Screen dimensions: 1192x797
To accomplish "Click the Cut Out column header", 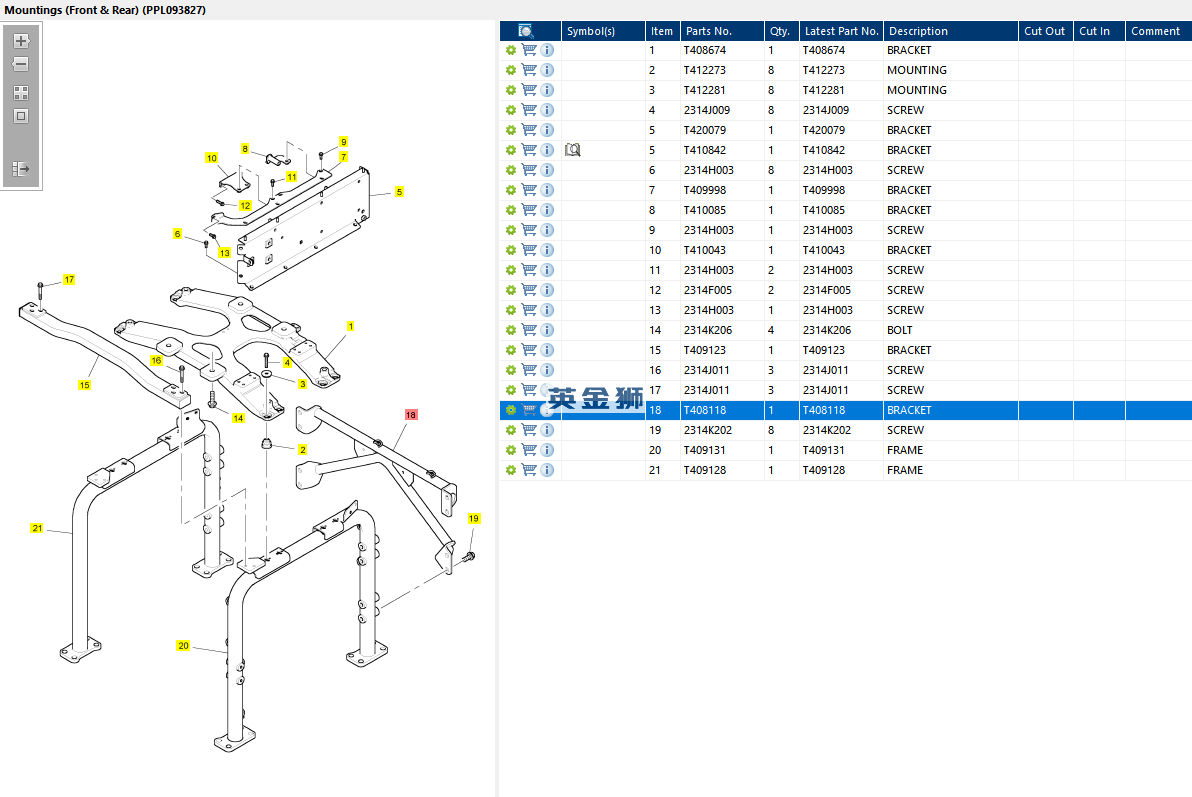I will tap(1046, 31).
